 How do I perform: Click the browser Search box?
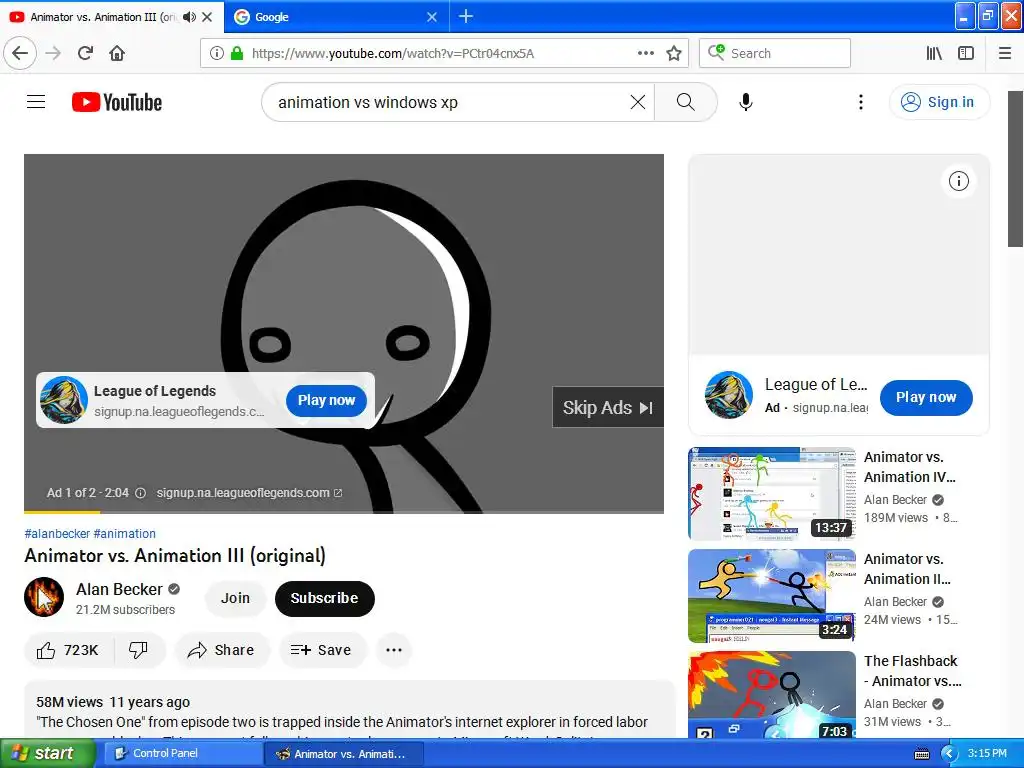point(775,53)
